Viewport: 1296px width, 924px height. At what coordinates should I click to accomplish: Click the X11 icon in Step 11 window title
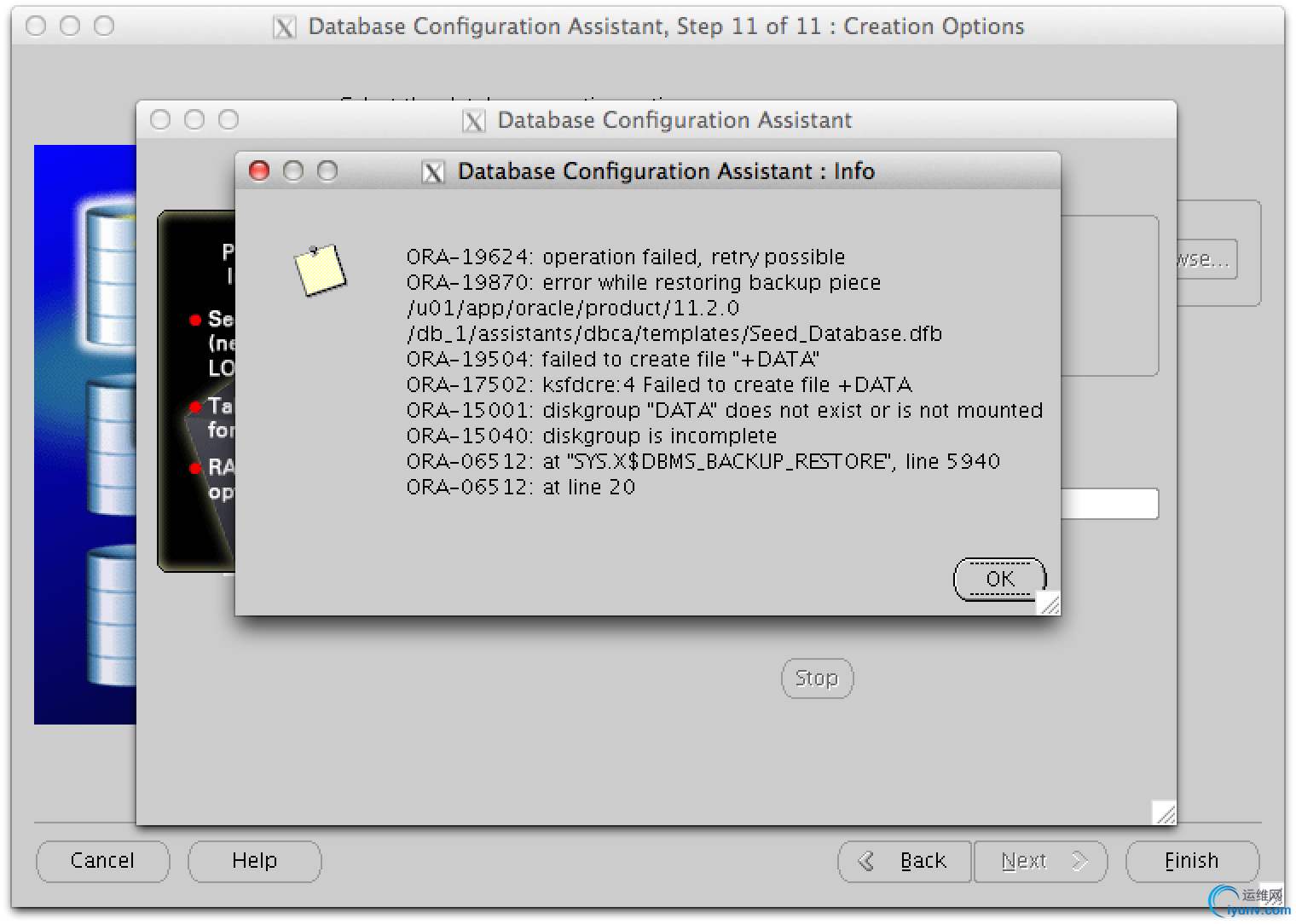(284, 27)
